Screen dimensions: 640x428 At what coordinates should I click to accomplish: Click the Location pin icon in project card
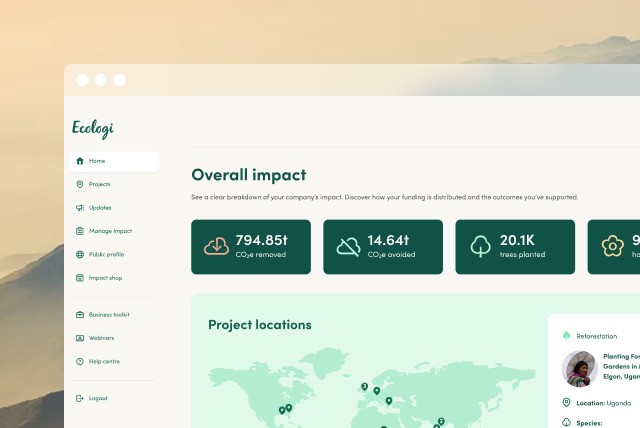pyautogui.click(x=567, y=403)
